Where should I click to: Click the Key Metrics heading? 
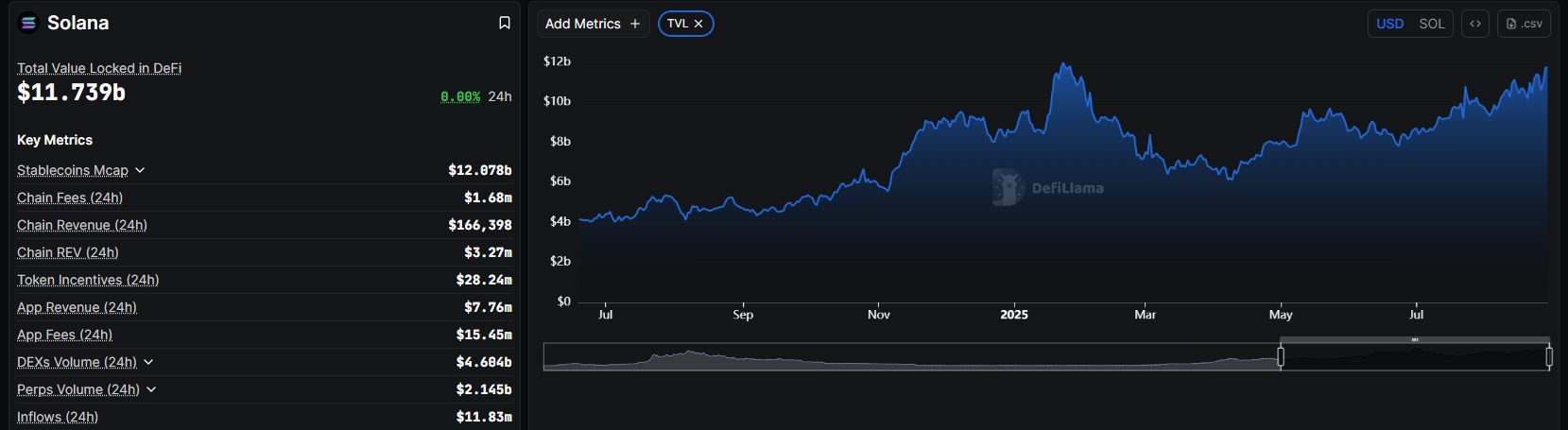click(55, 140)
